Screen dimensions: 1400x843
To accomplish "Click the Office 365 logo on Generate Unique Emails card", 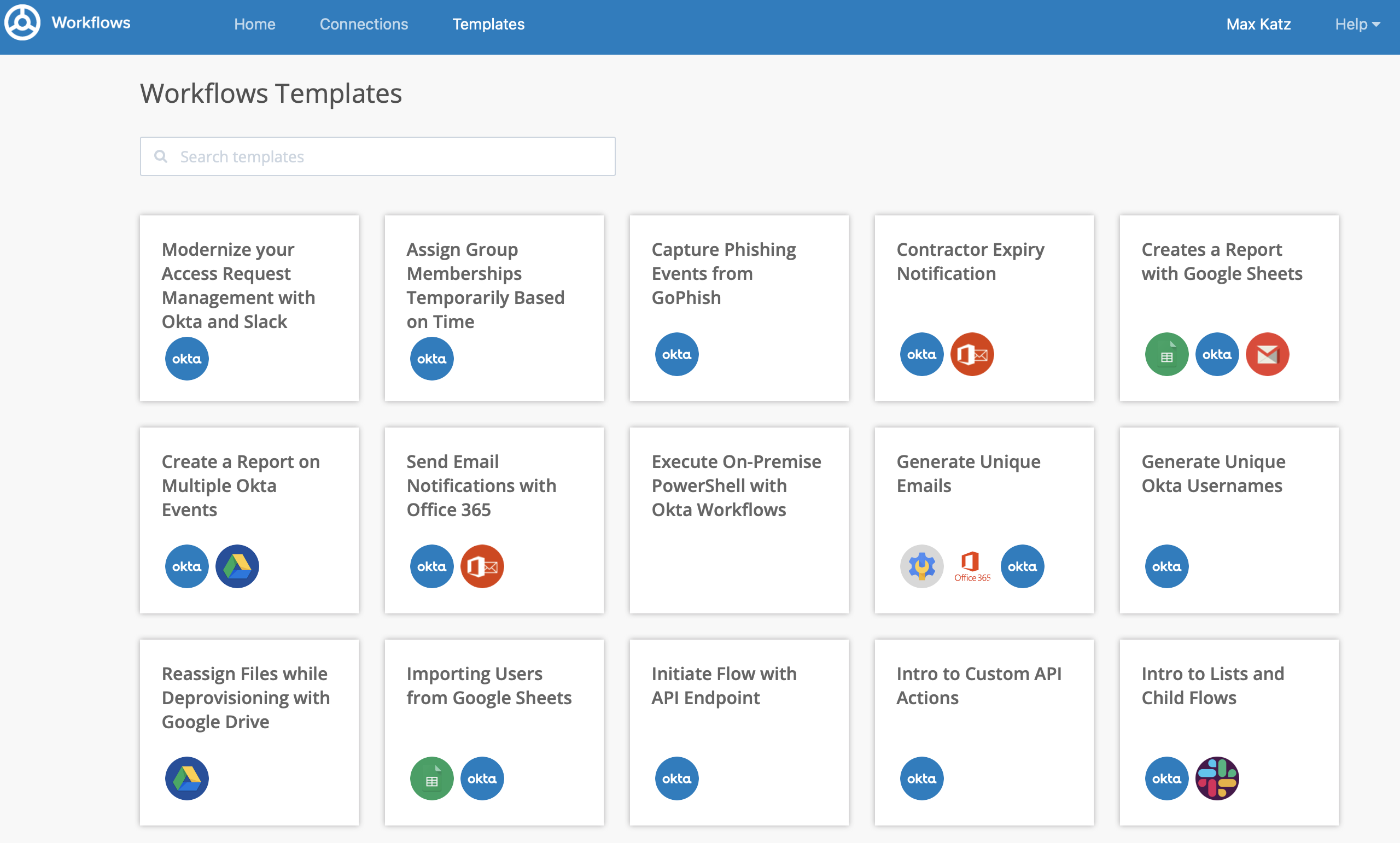I will [972, 566].
